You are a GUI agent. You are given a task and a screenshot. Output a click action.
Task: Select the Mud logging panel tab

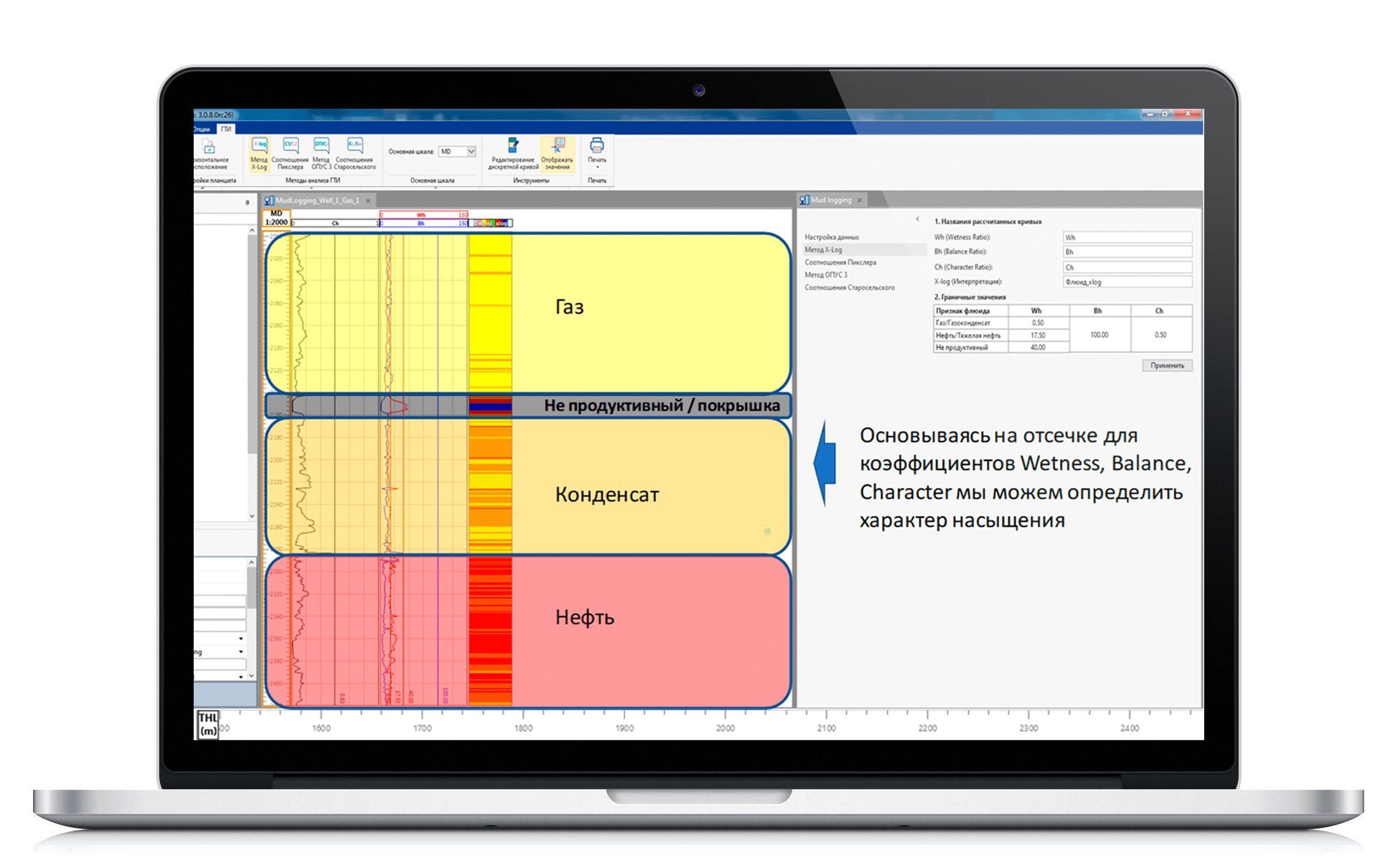(x=832, y=200)
